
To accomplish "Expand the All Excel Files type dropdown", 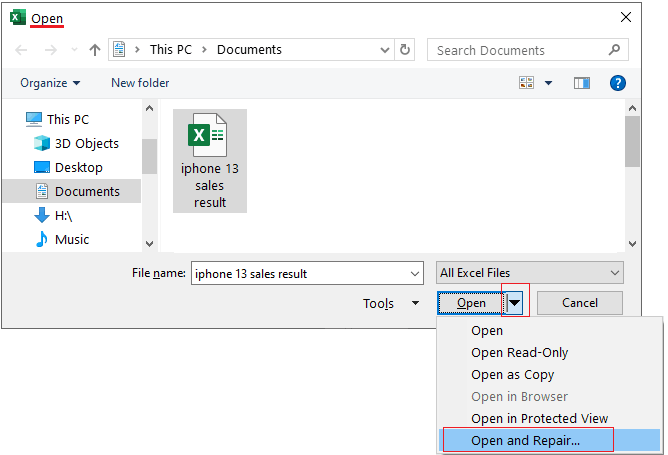I will click(x=530, y=273).
